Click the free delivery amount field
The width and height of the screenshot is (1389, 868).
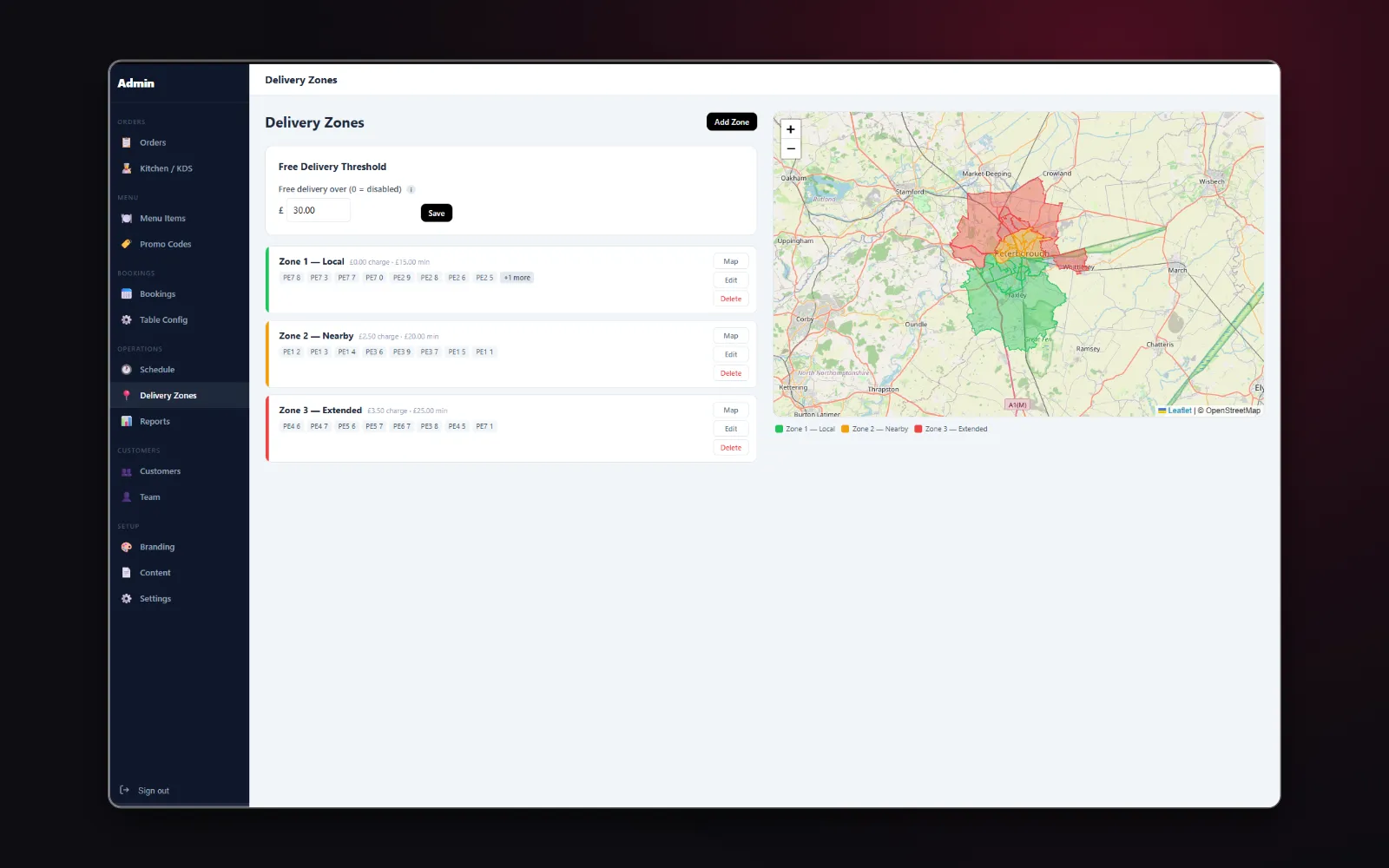319,210
